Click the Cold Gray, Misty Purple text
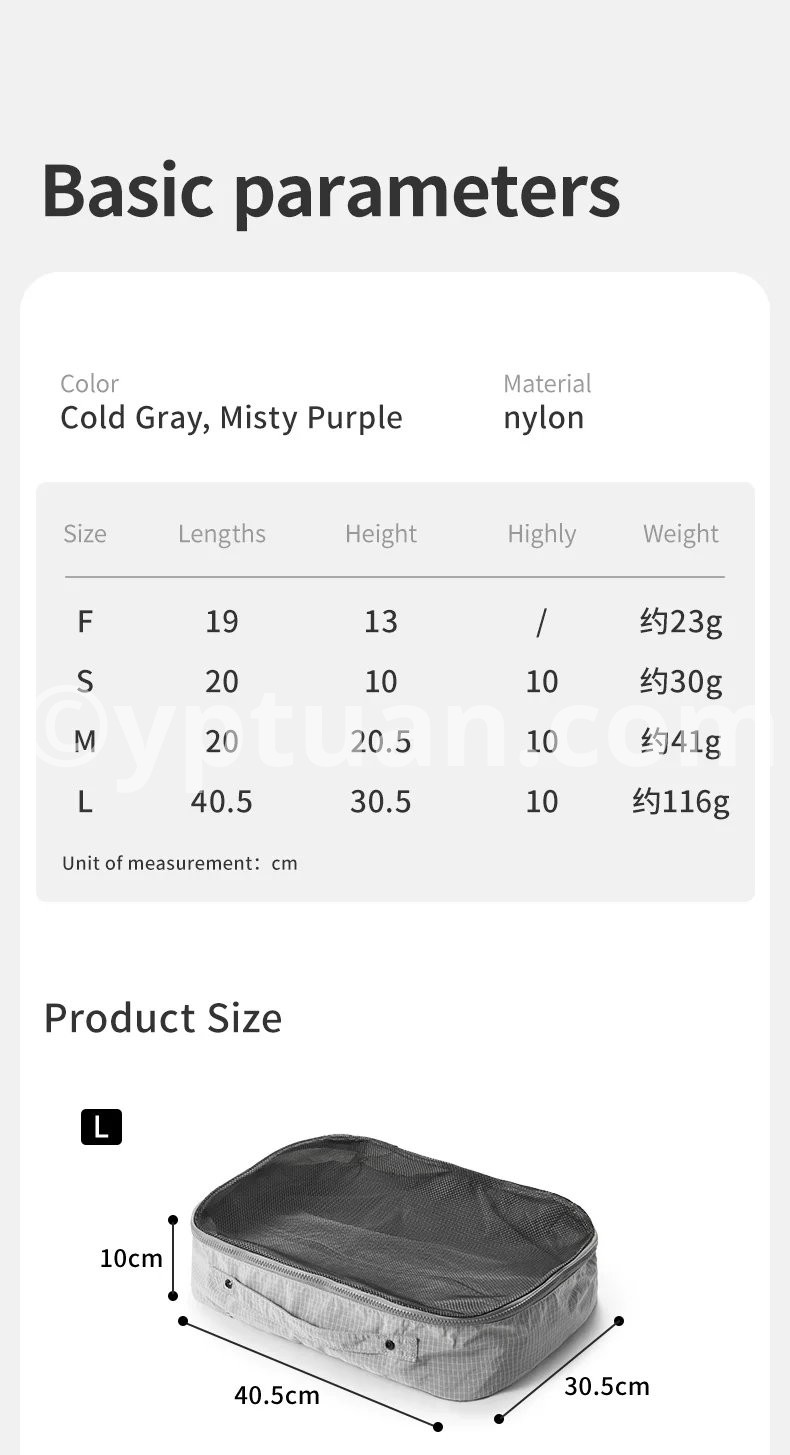This screenshot has height=1455, width=790. click(x=231, y=418)
